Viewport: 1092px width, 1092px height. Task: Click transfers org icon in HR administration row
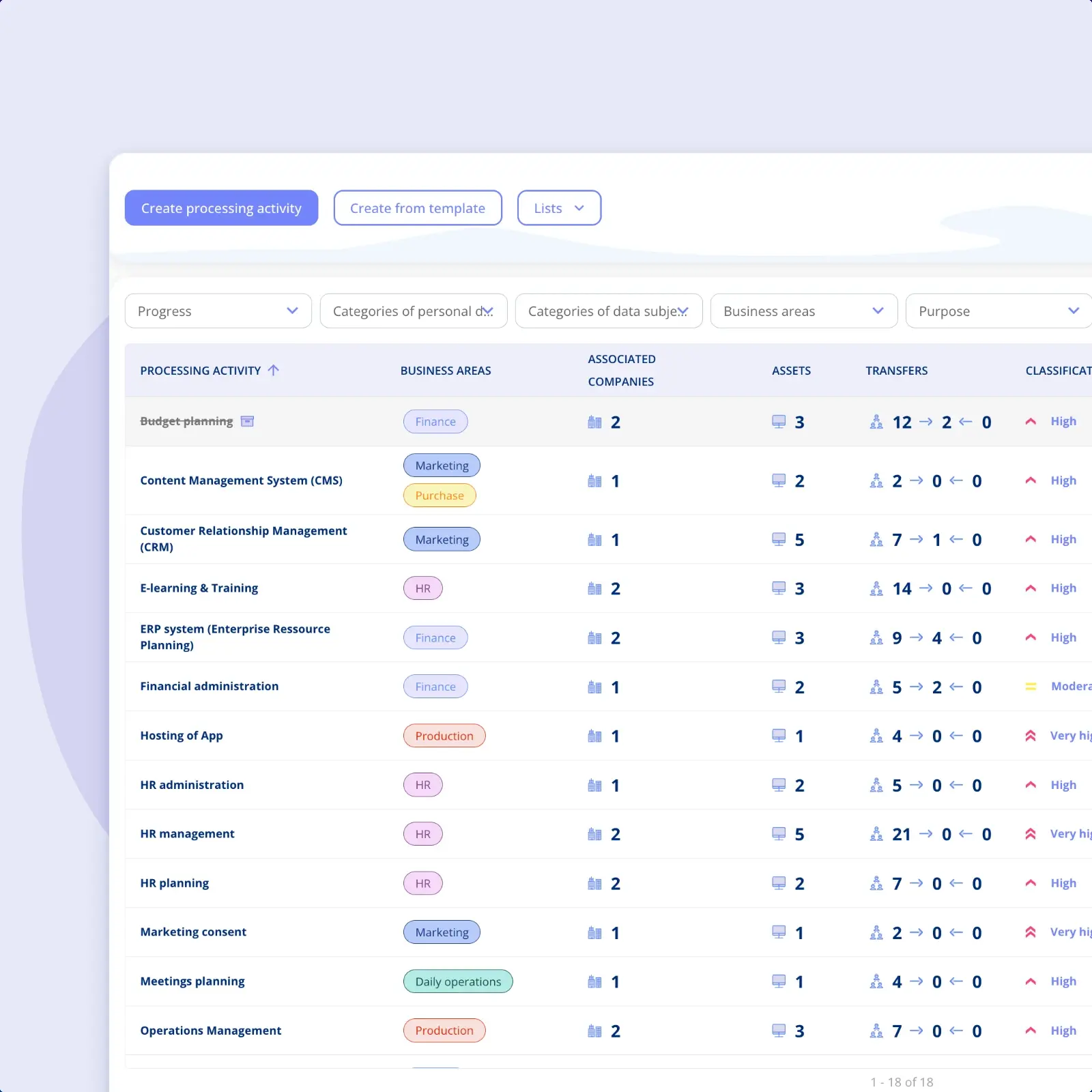(876, 785)
